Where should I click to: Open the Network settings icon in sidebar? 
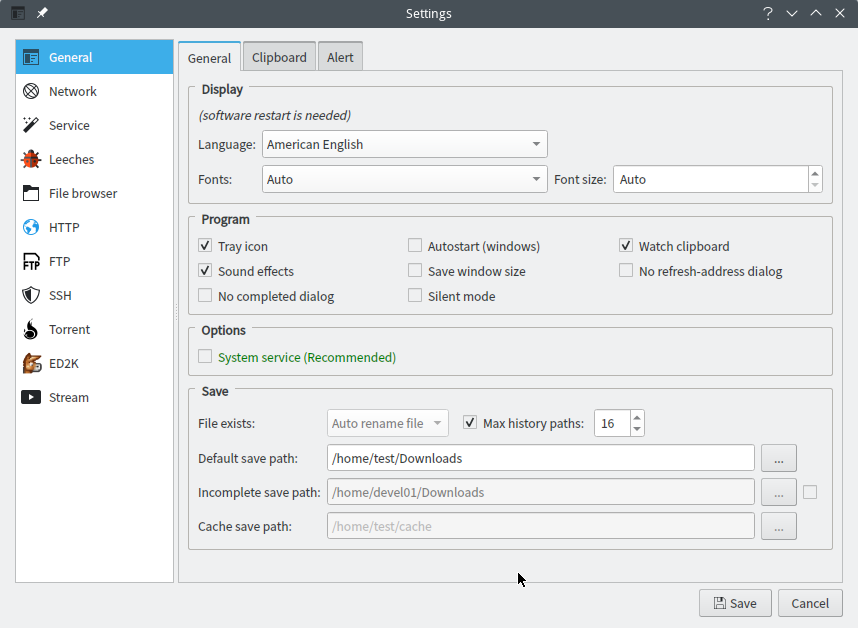pos(31,91)
